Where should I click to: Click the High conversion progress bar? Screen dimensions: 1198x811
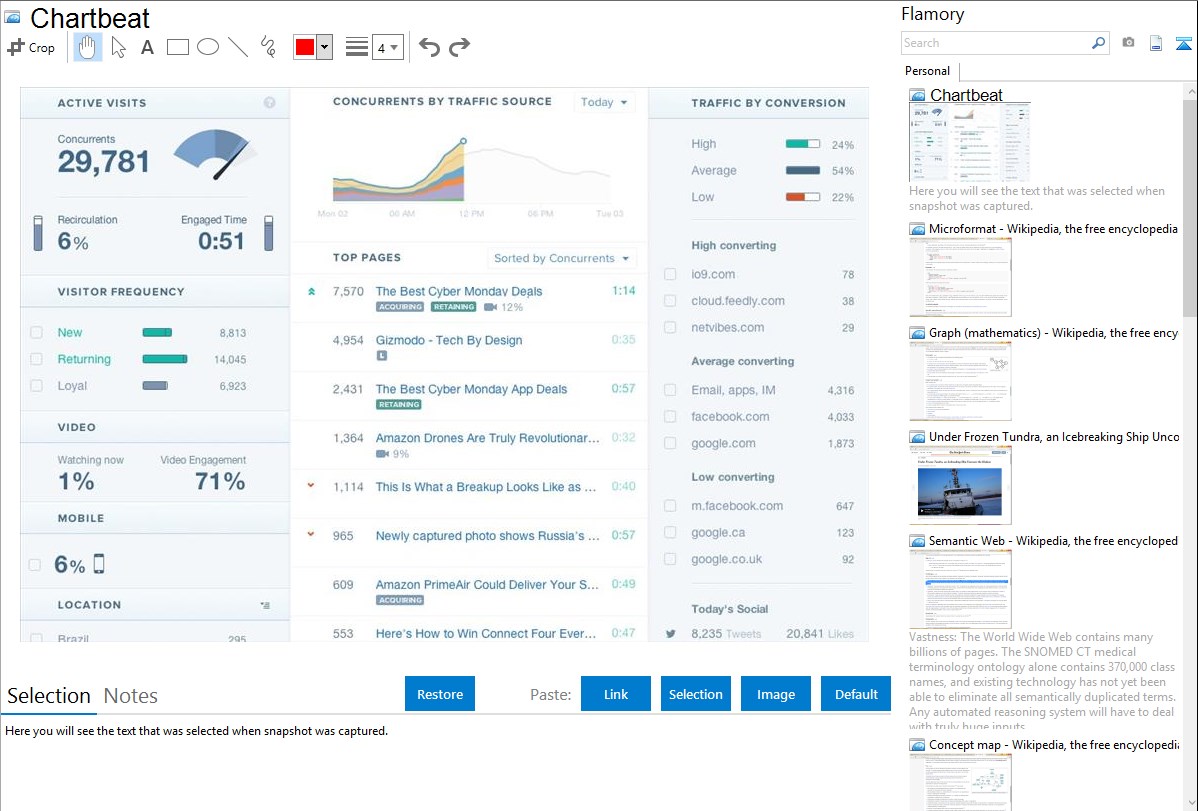[x=803, y=144]
